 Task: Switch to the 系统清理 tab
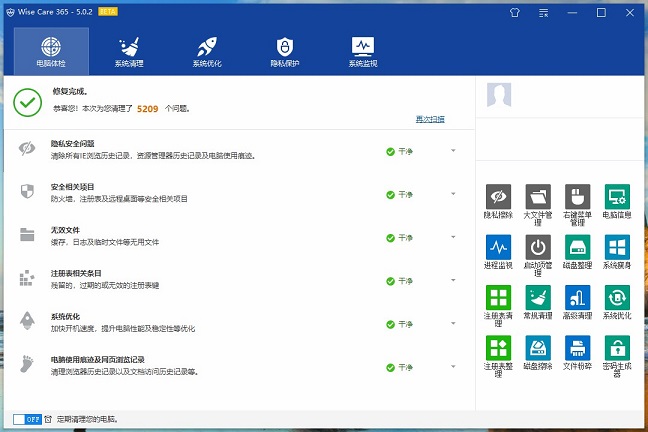tap(129, 51)
